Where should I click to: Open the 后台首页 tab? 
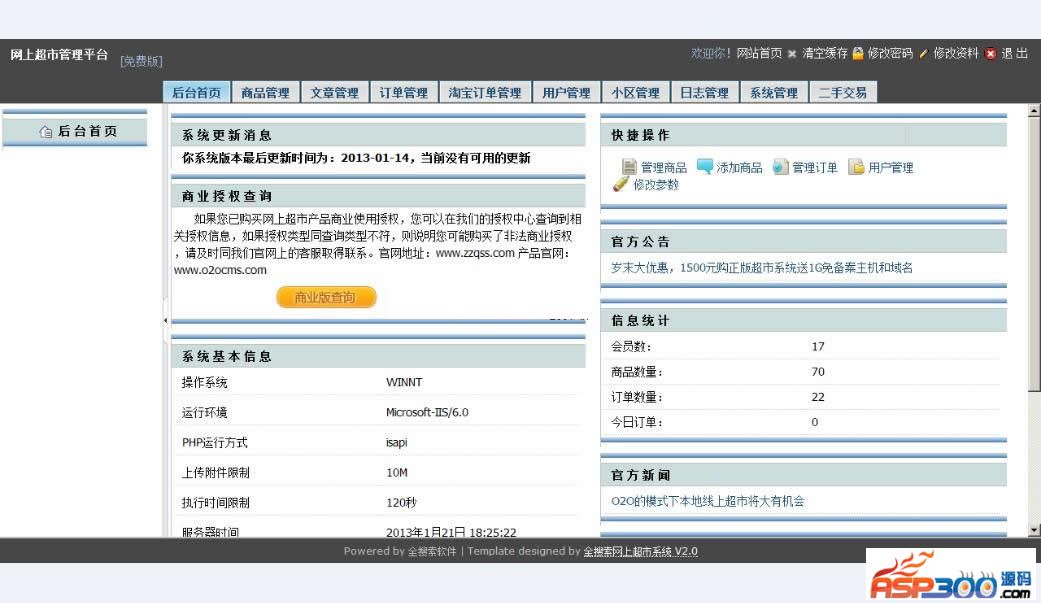197,92
